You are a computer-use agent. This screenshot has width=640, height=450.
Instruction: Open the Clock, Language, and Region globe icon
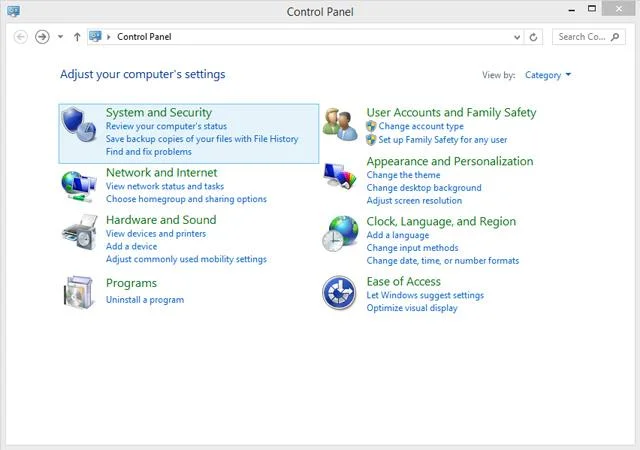(x=340, y=233)
